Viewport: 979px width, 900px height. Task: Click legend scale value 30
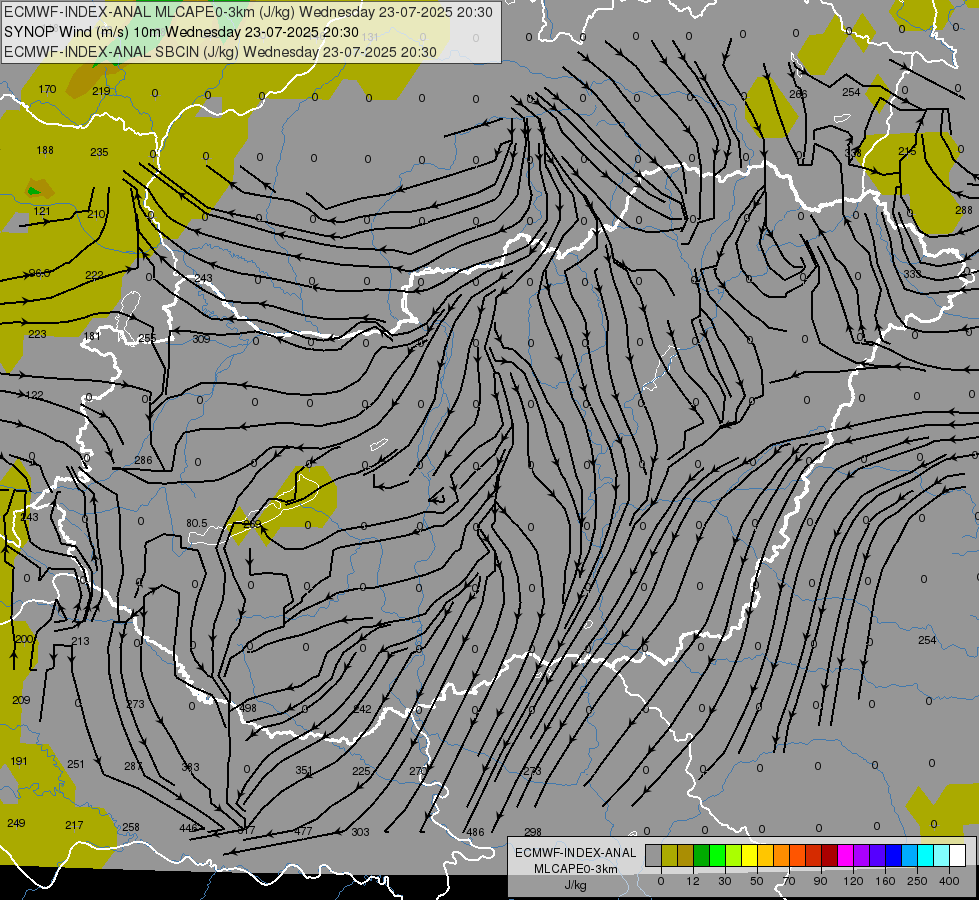[724, 881]
